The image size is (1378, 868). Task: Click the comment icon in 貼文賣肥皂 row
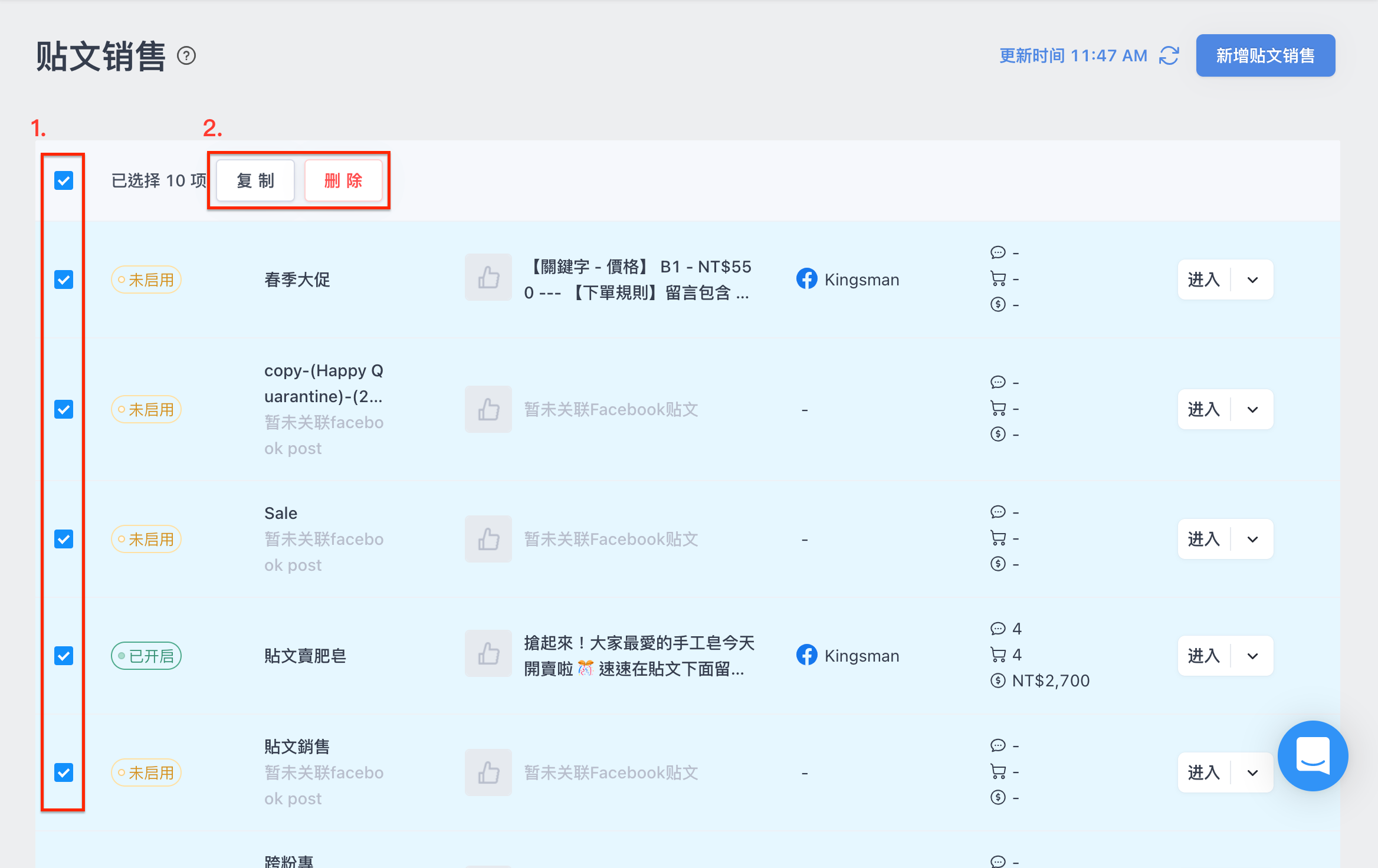coord(998,629)
